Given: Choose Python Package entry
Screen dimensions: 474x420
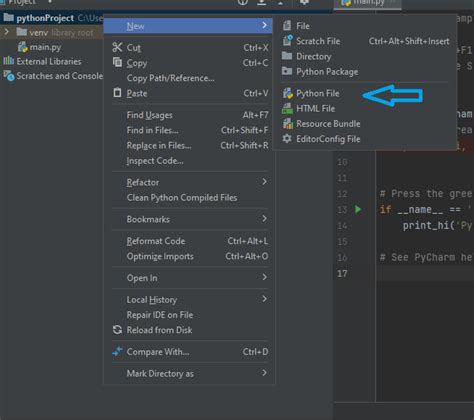Looking at the screenshot, I should tap(364, 72).
